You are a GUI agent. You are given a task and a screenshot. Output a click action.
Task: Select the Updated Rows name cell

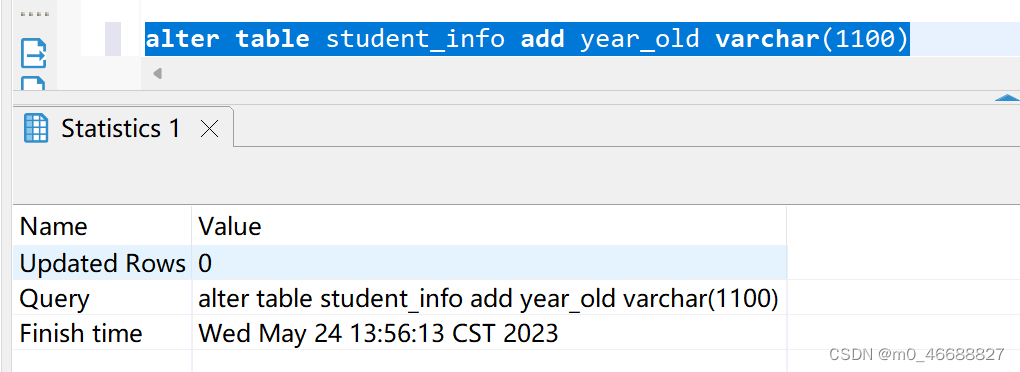(102, 263)
